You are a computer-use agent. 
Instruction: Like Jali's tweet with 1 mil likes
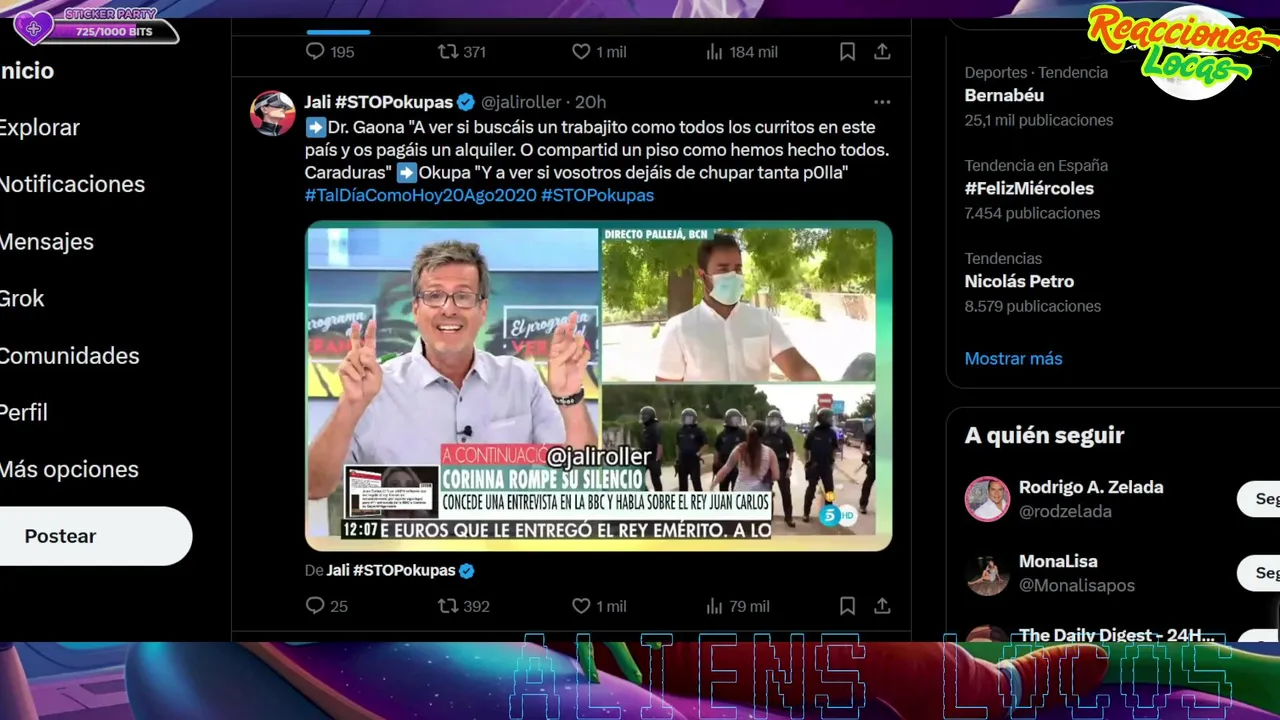(599, 606)
